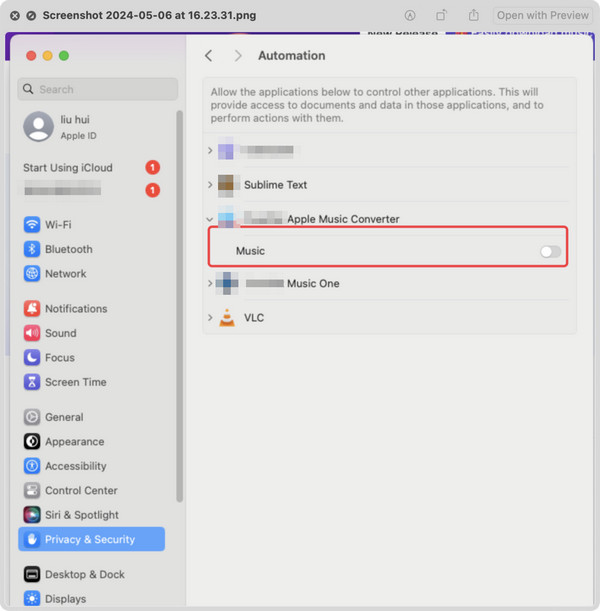The image size is (600, 611).
Task: Click in the Search field
Action: click(x=98, y=89)
